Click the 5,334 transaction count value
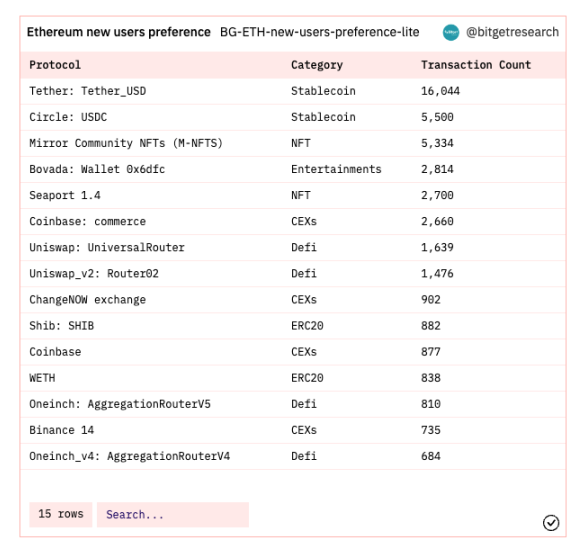 (437, 143)
